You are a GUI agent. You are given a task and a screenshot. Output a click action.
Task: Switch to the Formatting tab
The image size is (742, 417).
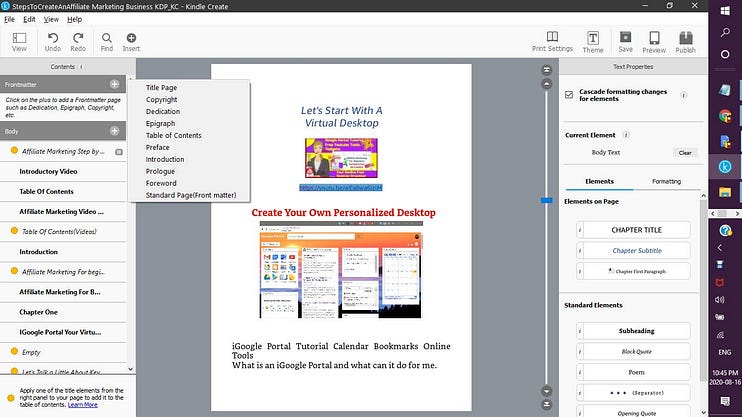pos(666,181)
